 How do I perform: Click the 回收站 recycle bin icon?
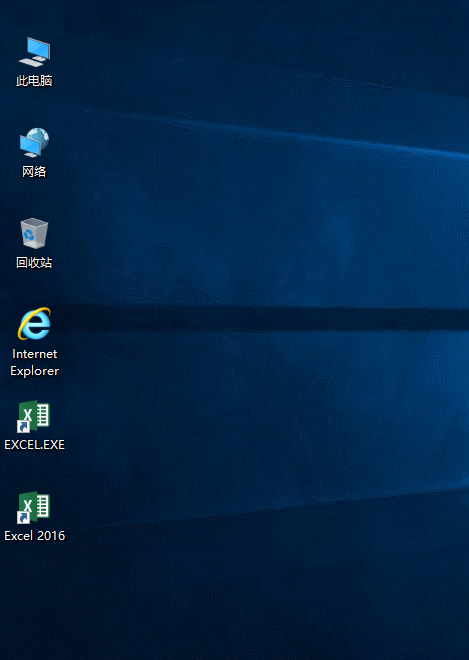tap(34, 234)
